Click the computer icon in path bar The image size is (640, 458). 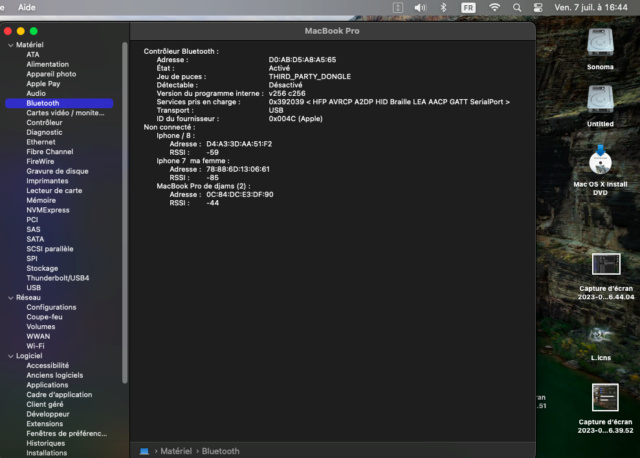click(x=144, y=451)
